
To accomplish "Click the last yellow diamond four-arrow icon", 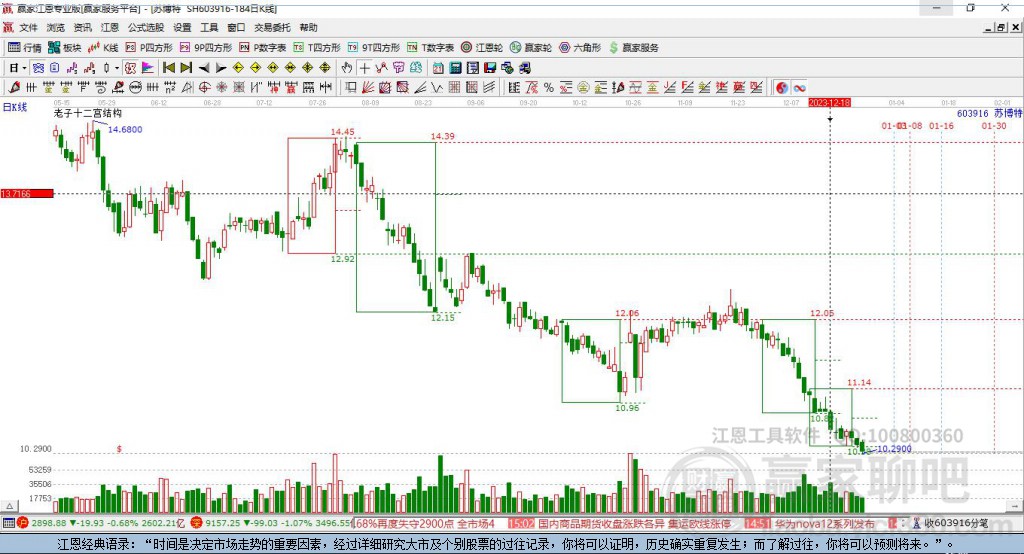I will click(325, 68).
